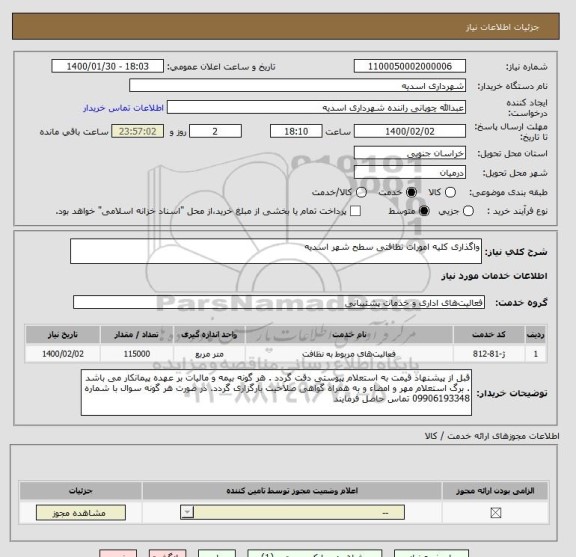Select the کالا radio button
Viewport: 576px width, 557px height.
[x=450, y=192]
